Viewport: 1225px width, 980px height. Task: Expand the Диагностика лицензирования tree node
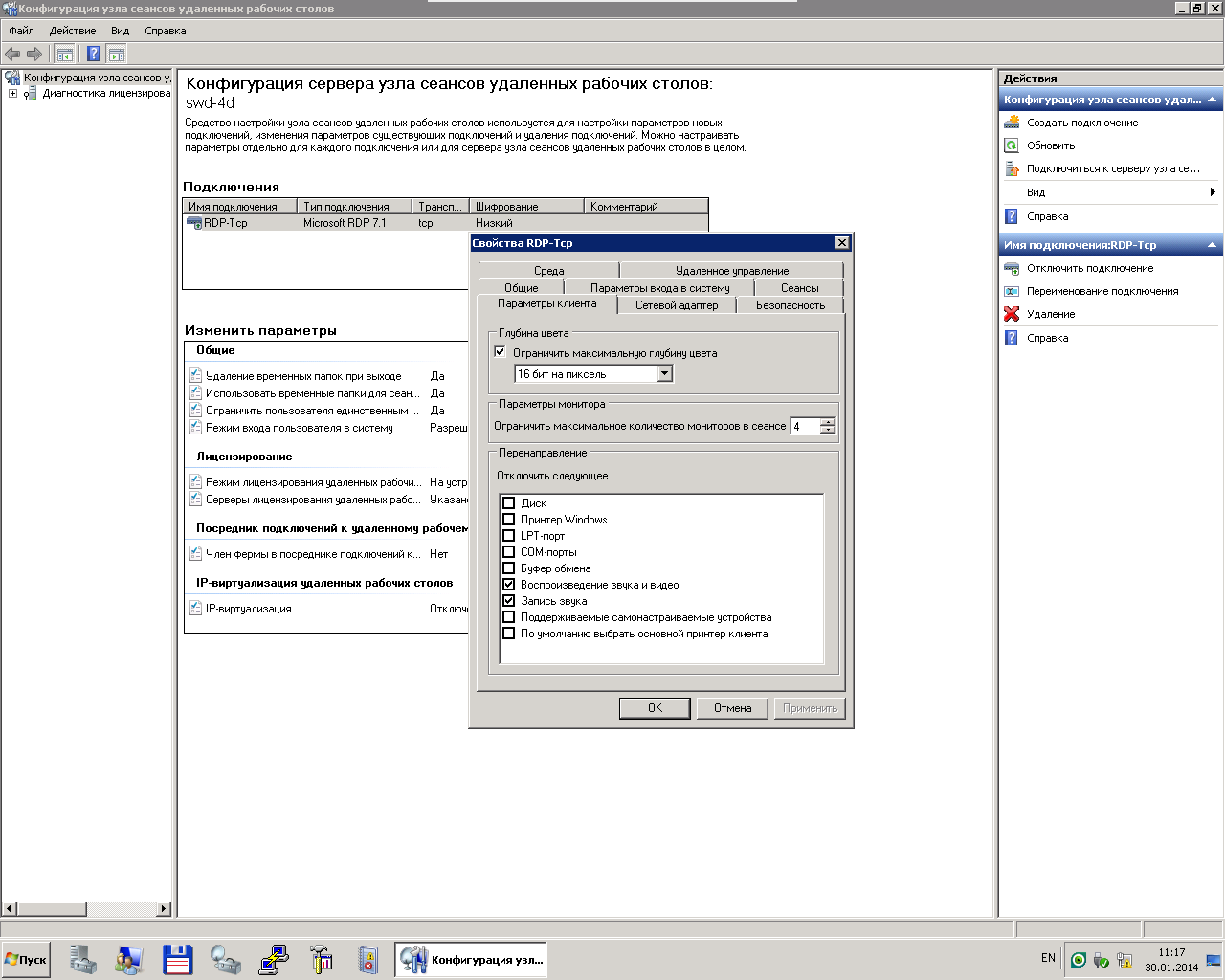click(x=12, y=94)
